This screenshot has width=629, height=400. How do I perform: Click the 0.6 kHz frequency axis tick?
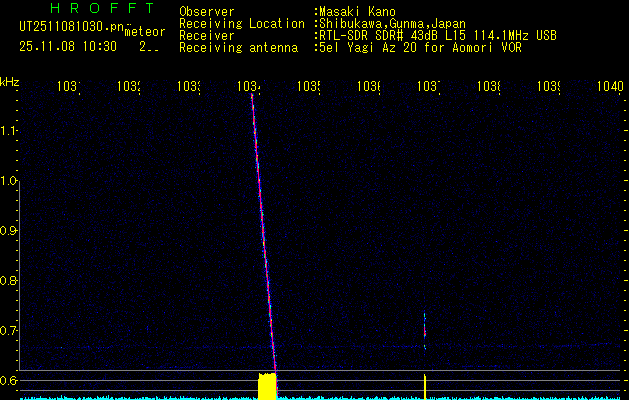10,380
